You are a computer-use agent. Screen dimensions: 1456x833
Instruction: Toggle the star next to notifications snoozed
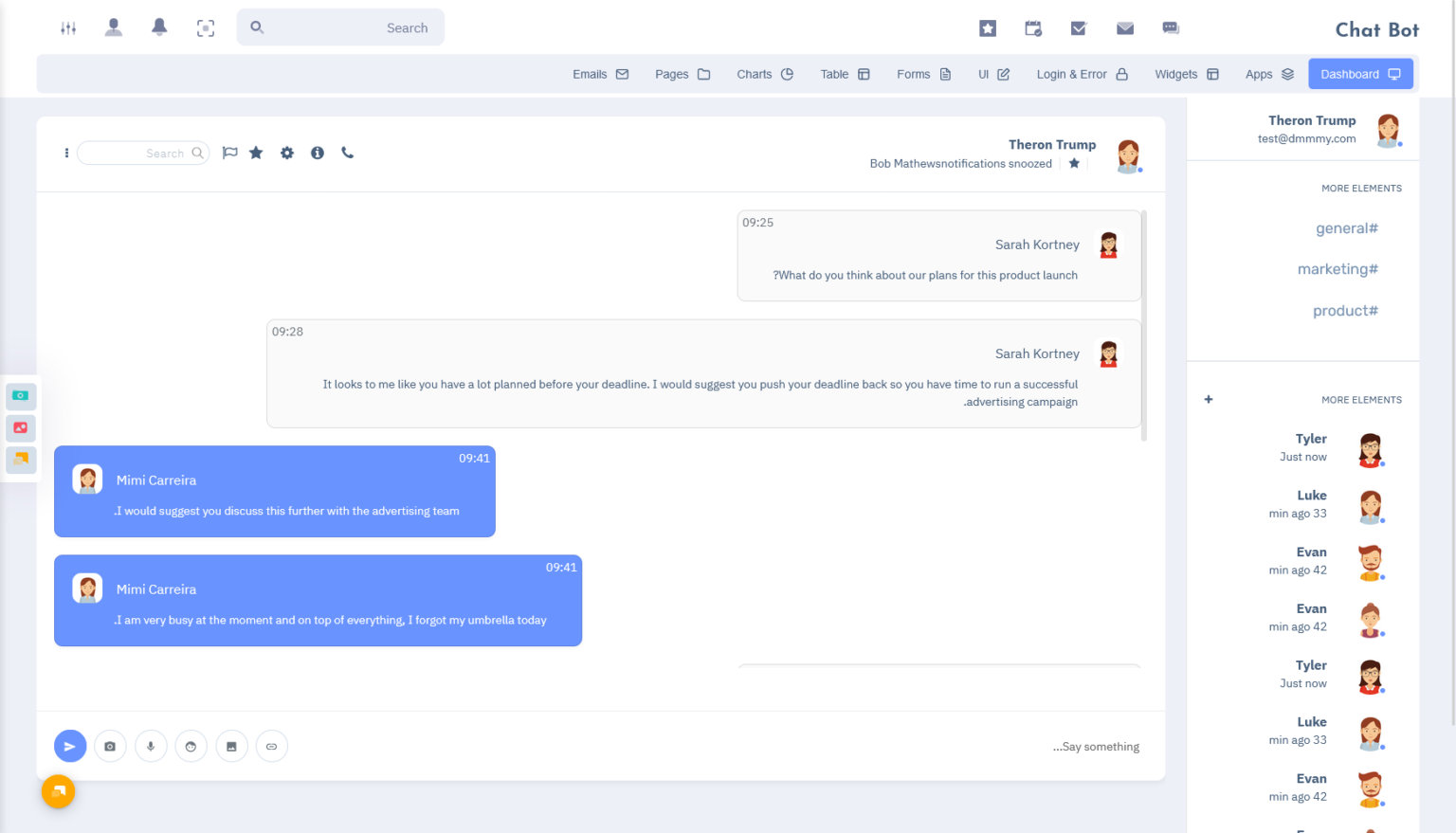pyautogui.click(x=1074, y=163)
